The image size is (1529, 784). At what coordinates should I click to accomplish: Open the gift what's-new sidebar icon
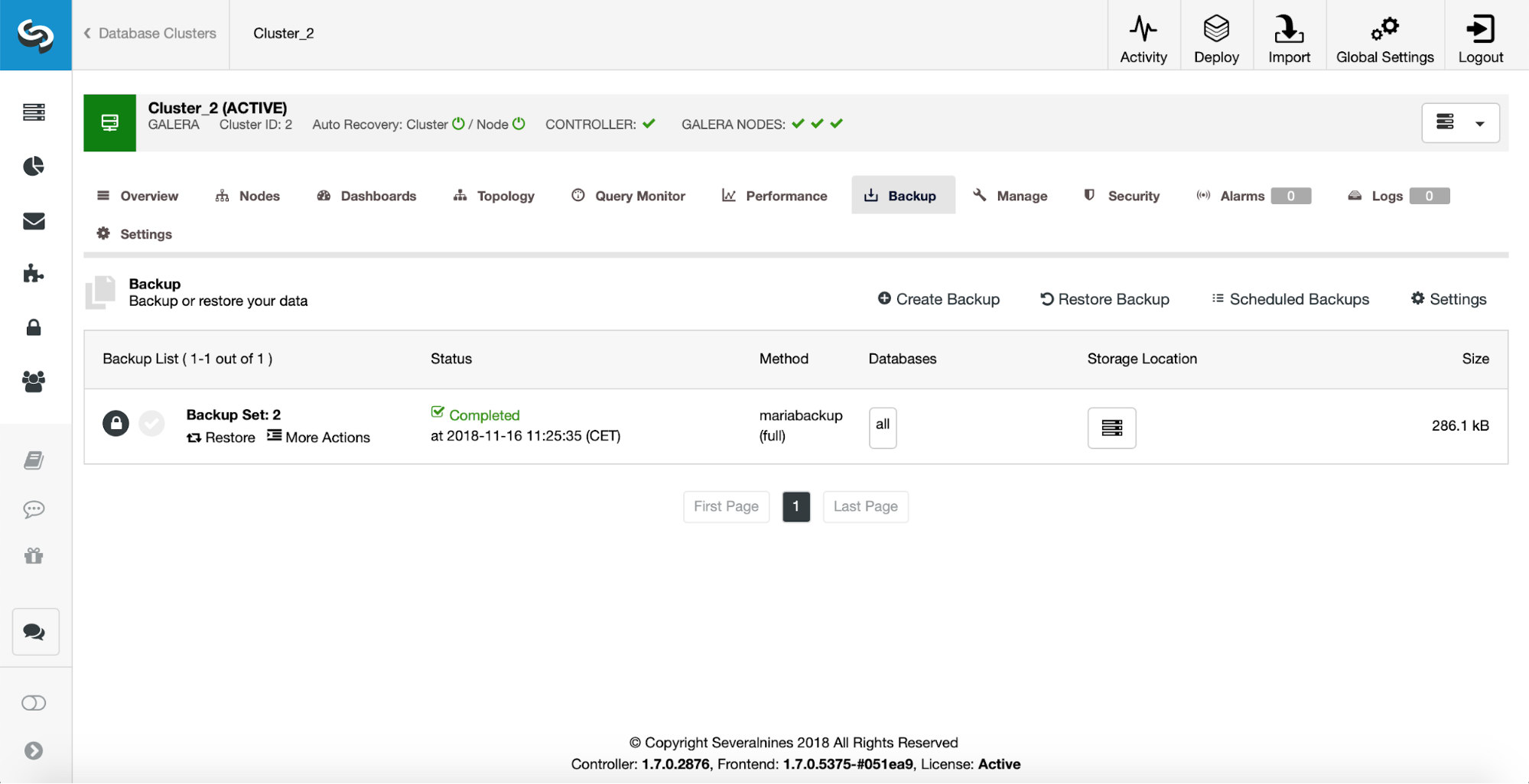click(34, 556)
